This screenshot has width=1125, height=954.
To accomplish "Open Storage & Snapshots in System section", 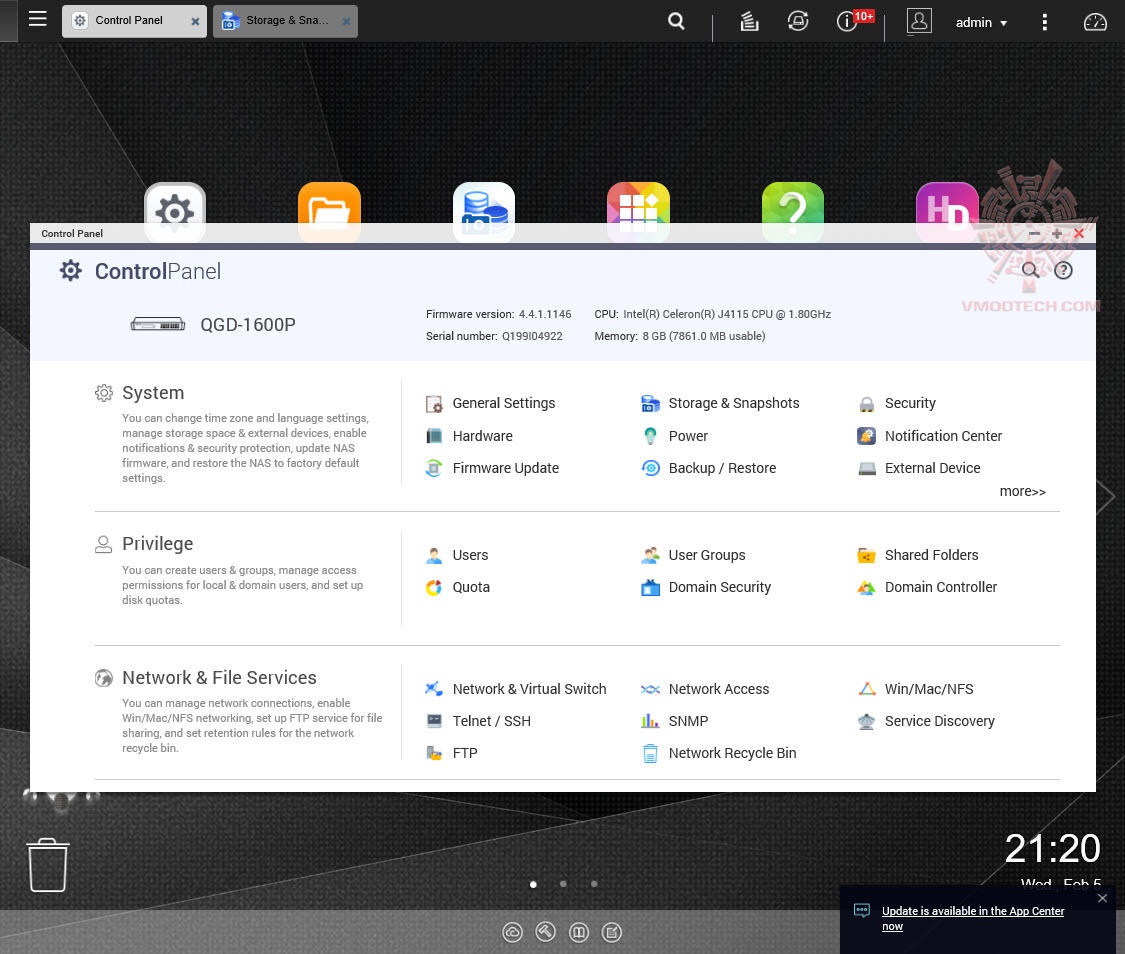I will 720,403.
